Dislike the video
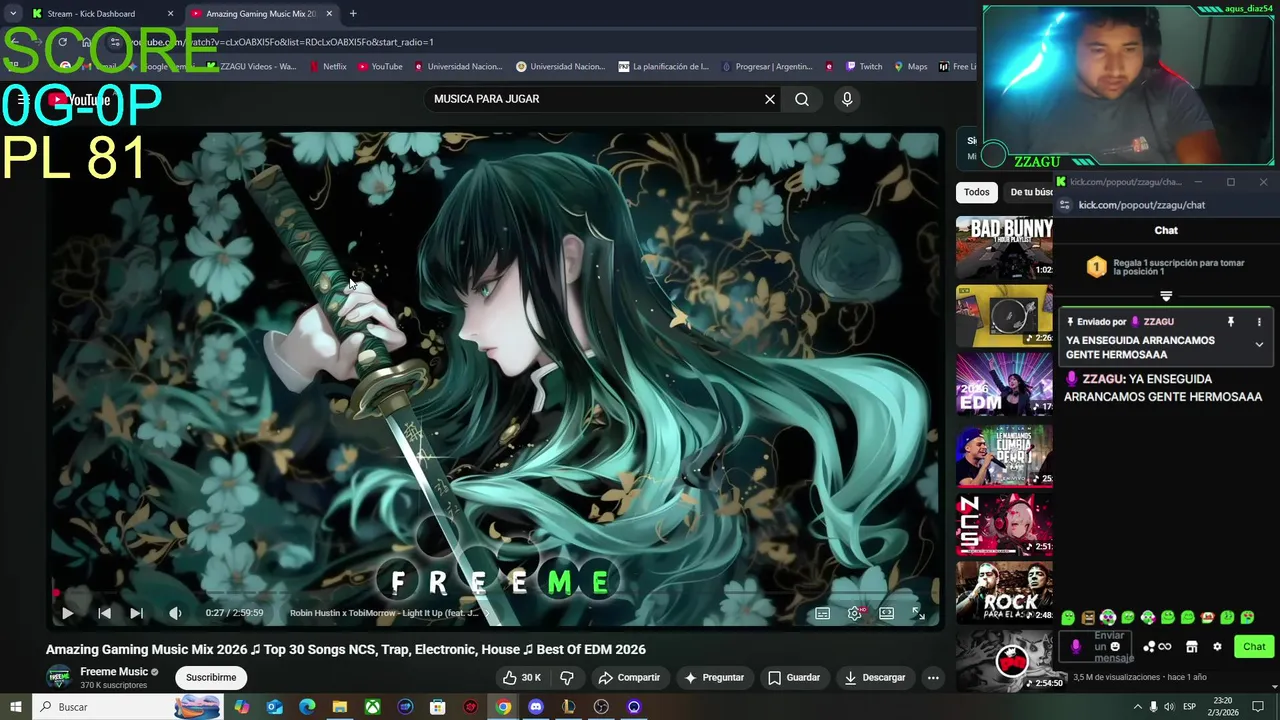Viewport: 1280px width, 720px height. pos(566,677)
